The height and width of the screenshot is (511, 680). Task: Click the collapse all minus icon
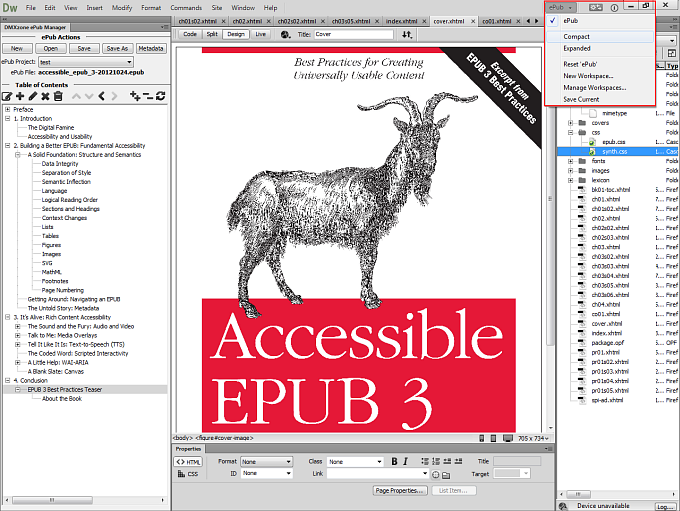pos(148,96)
